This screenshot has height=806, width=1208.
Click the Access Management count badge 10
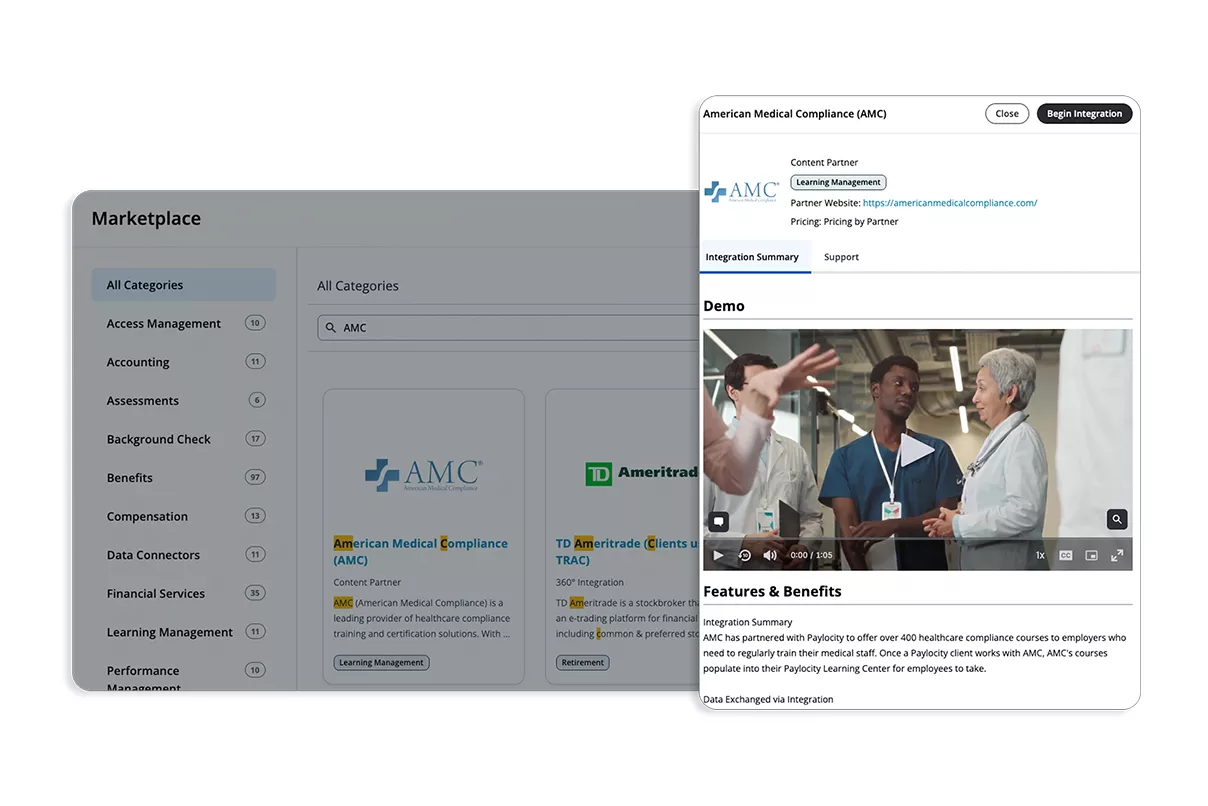(255, 323)
